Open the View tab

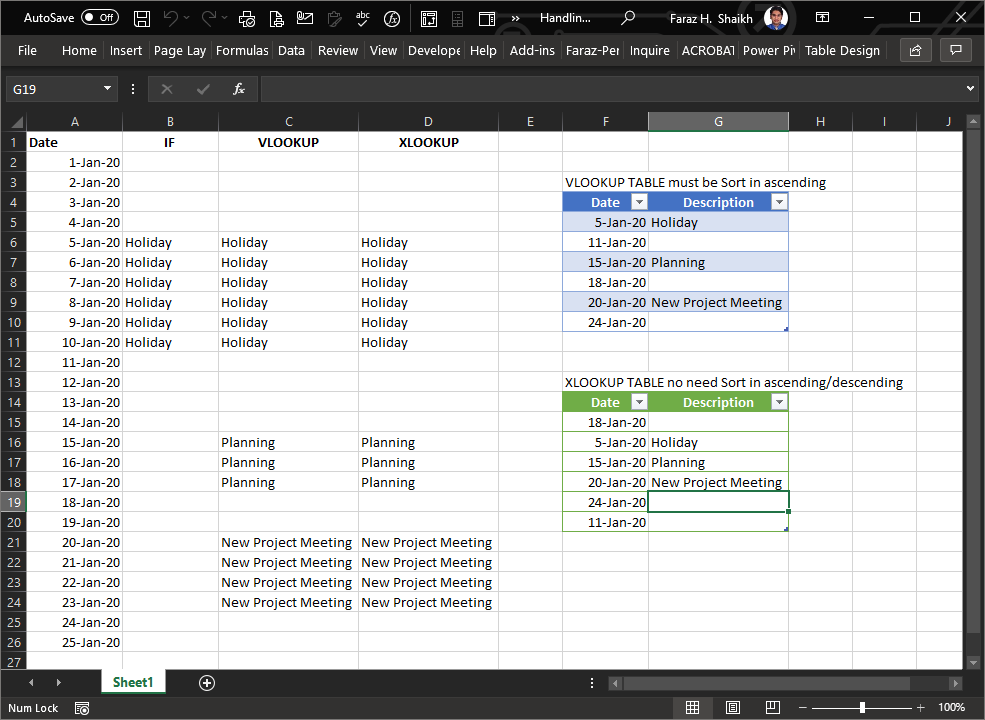383,50
